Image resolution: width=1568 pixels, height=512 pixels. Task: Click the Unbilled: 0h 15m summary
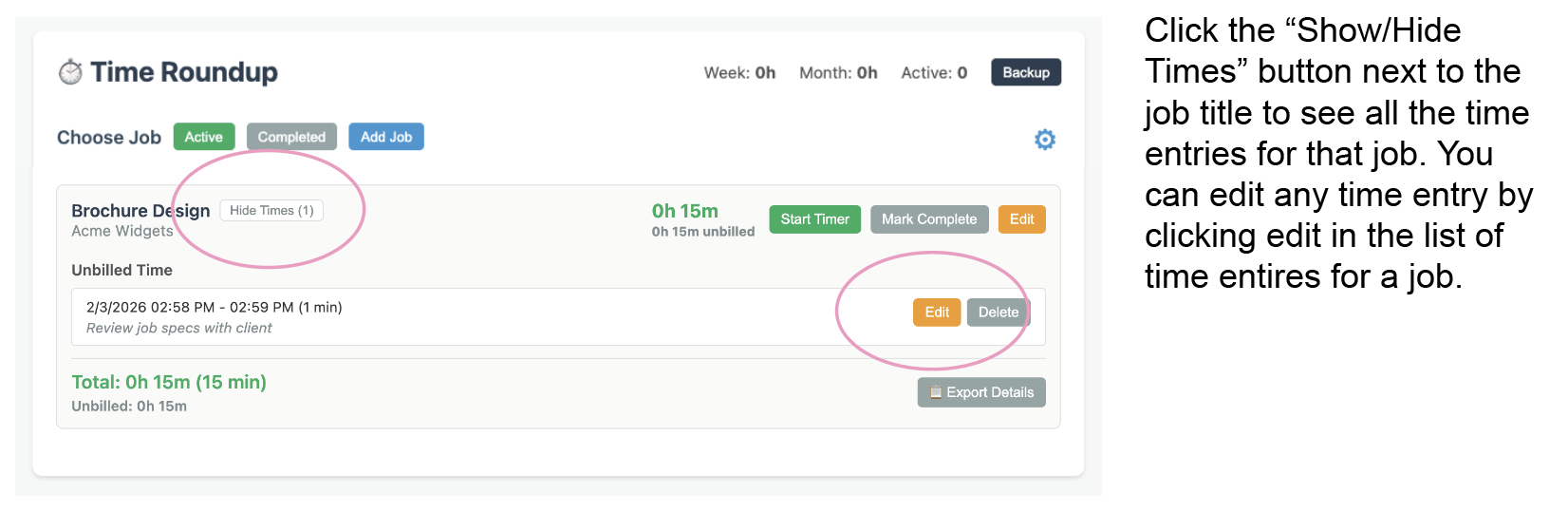click(129, 406)
